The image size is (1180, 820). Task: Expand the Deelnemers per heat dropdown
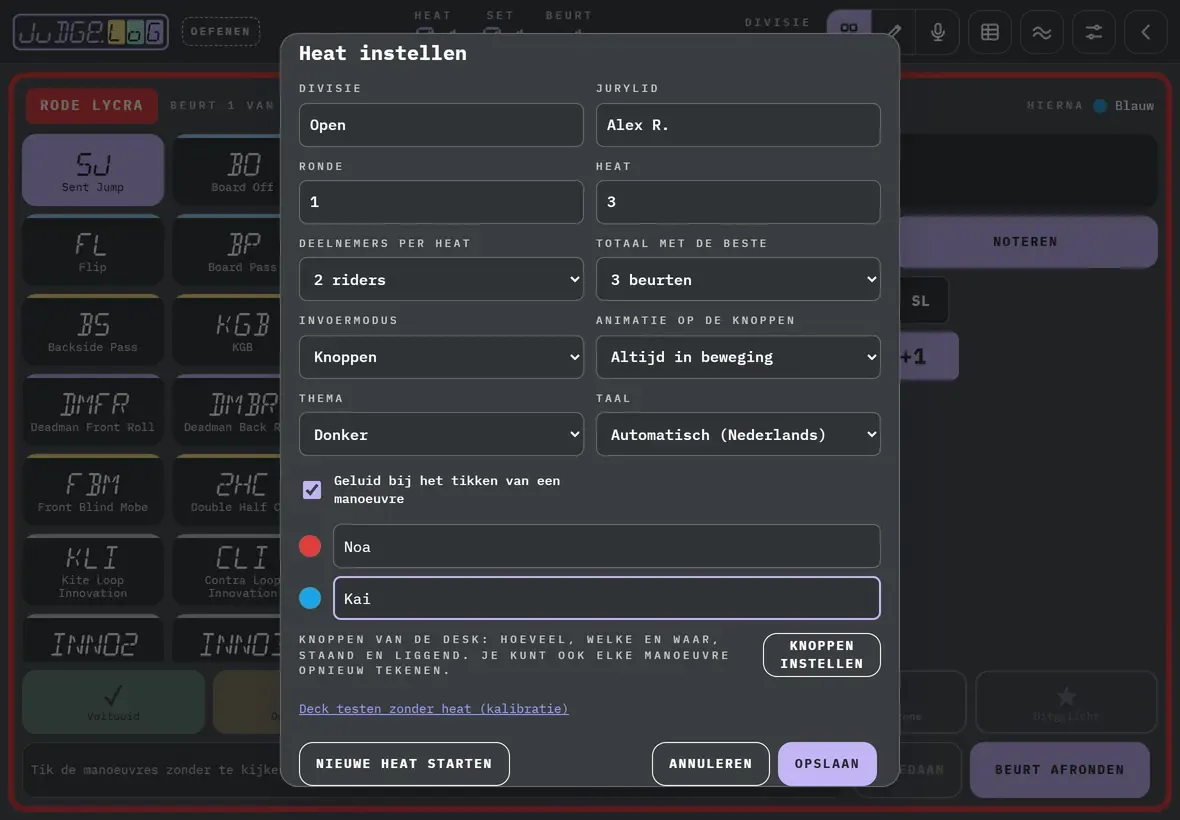pyautogui.click(x=441, y=279)
